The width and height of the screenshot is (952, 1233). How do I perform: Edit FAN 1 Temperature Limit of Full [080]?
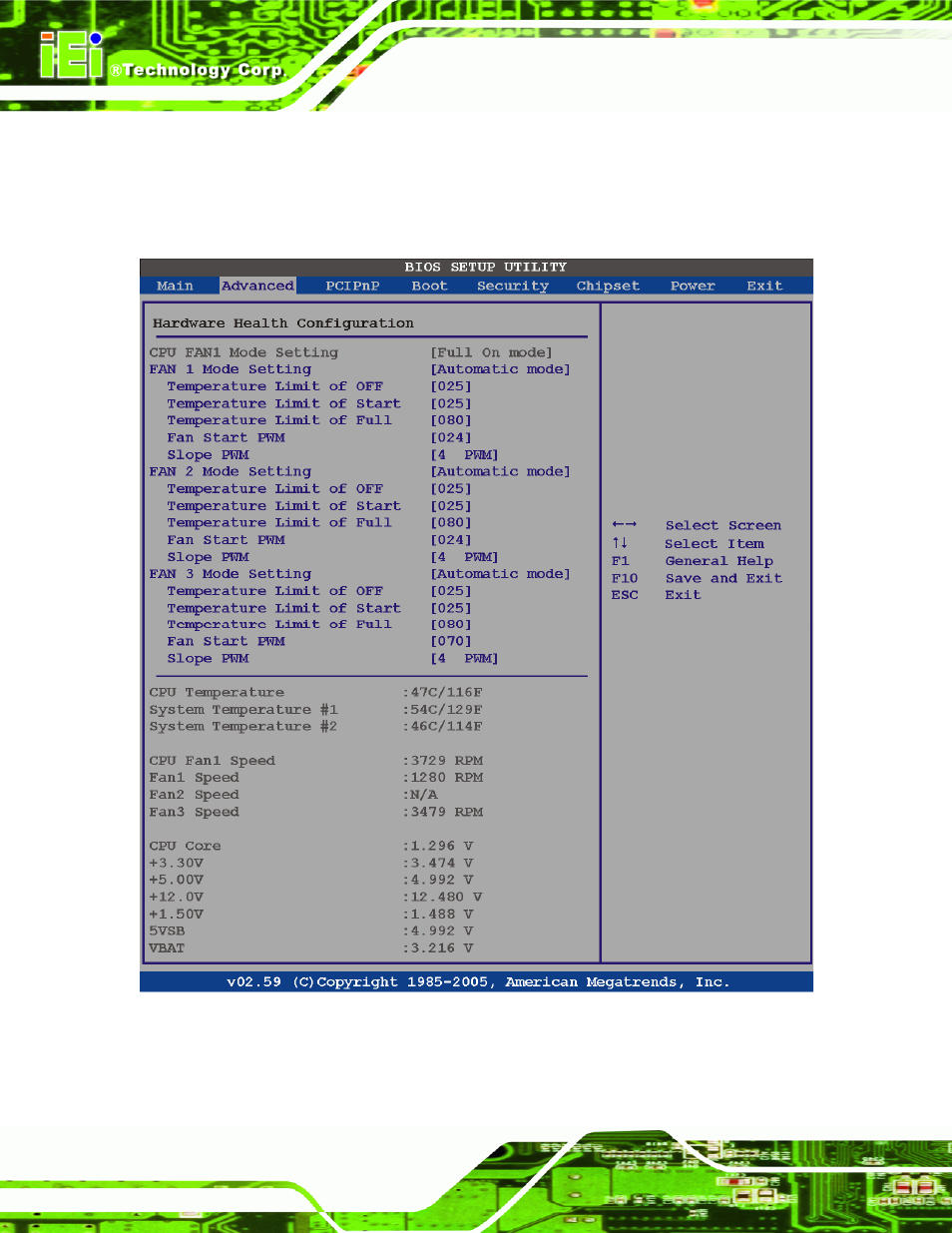(451, 420)
